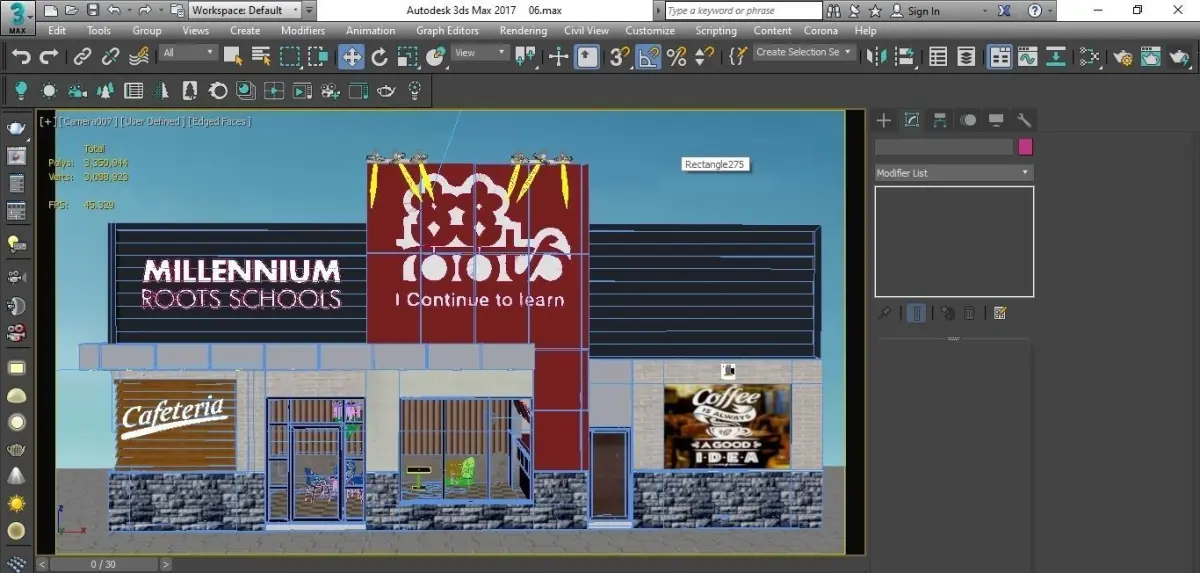The width and height of the screenshot is (1200, 573).
Task: Toggle Keyboard Shortcut Override button
Action: click(587, 57)
